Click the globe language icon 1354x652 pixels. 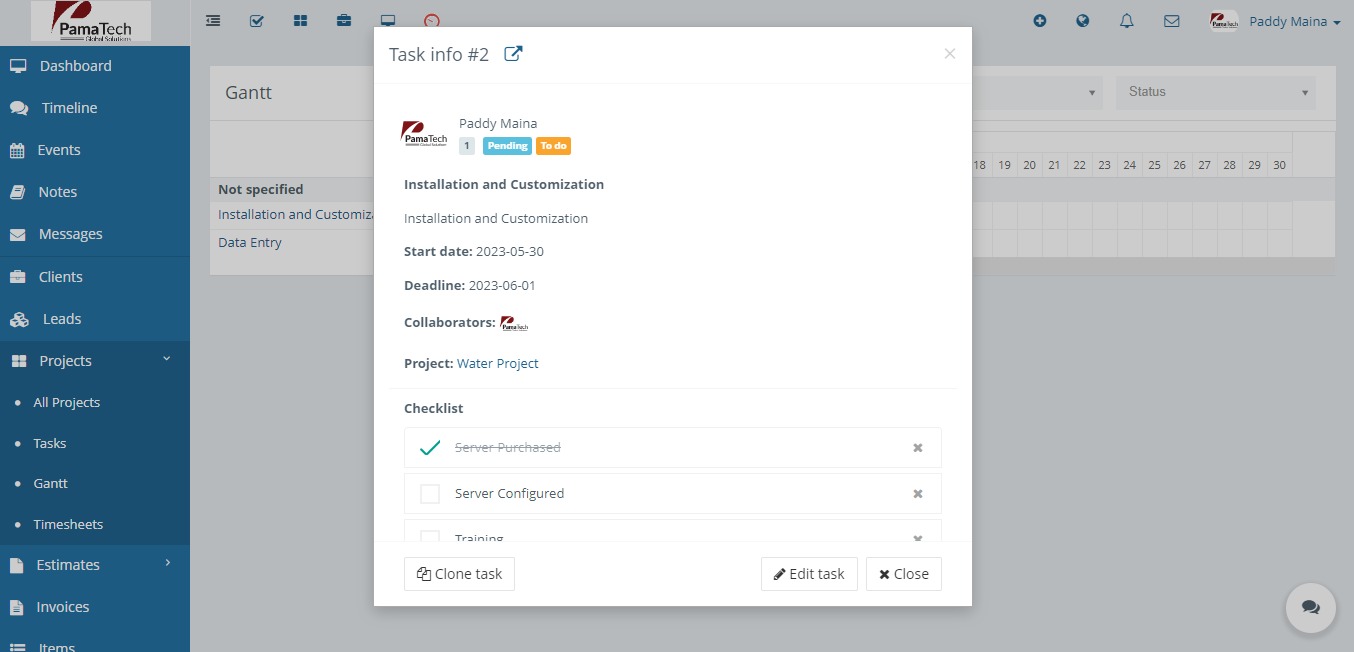click(1083, 20)
